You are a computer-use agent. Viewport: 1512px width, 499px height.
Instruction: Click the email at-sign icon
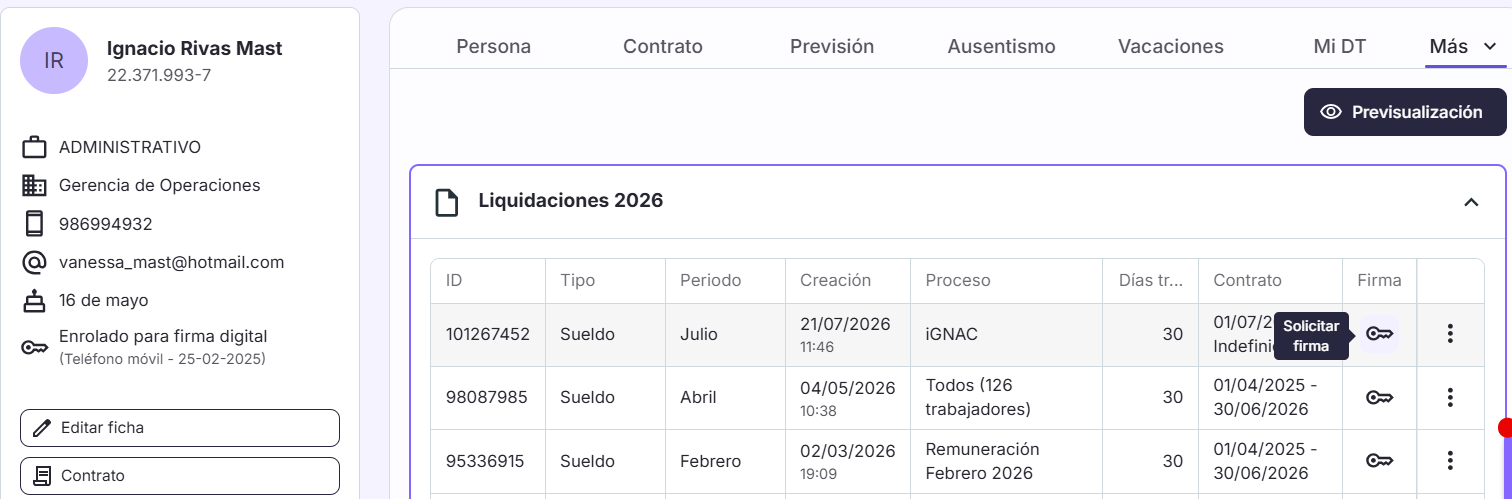coord(34,262)
